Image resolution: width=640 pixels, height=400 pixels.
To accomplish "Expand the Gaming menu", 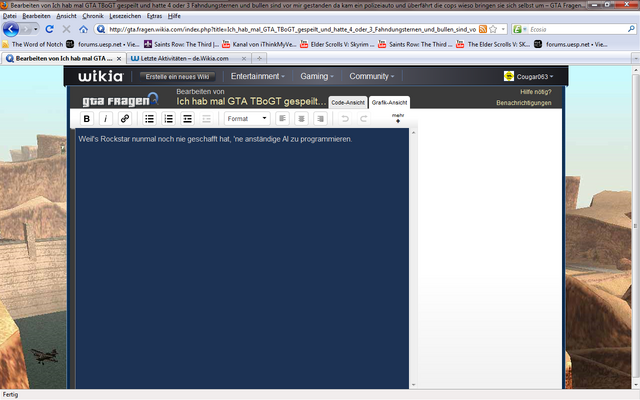I will coord(317,76).
